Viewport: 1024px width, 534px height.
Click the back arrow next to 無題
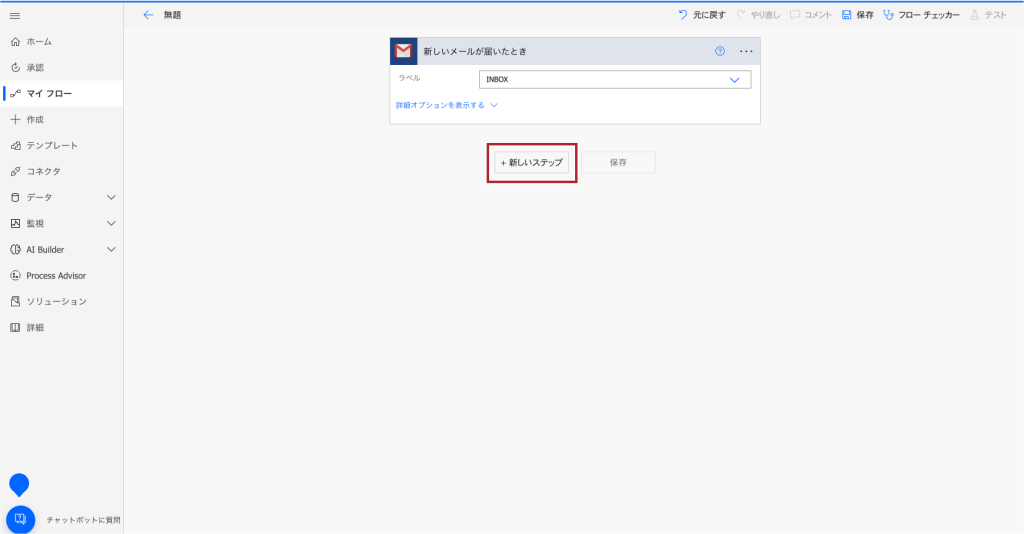pyautogui.click(x=149, y=15)
